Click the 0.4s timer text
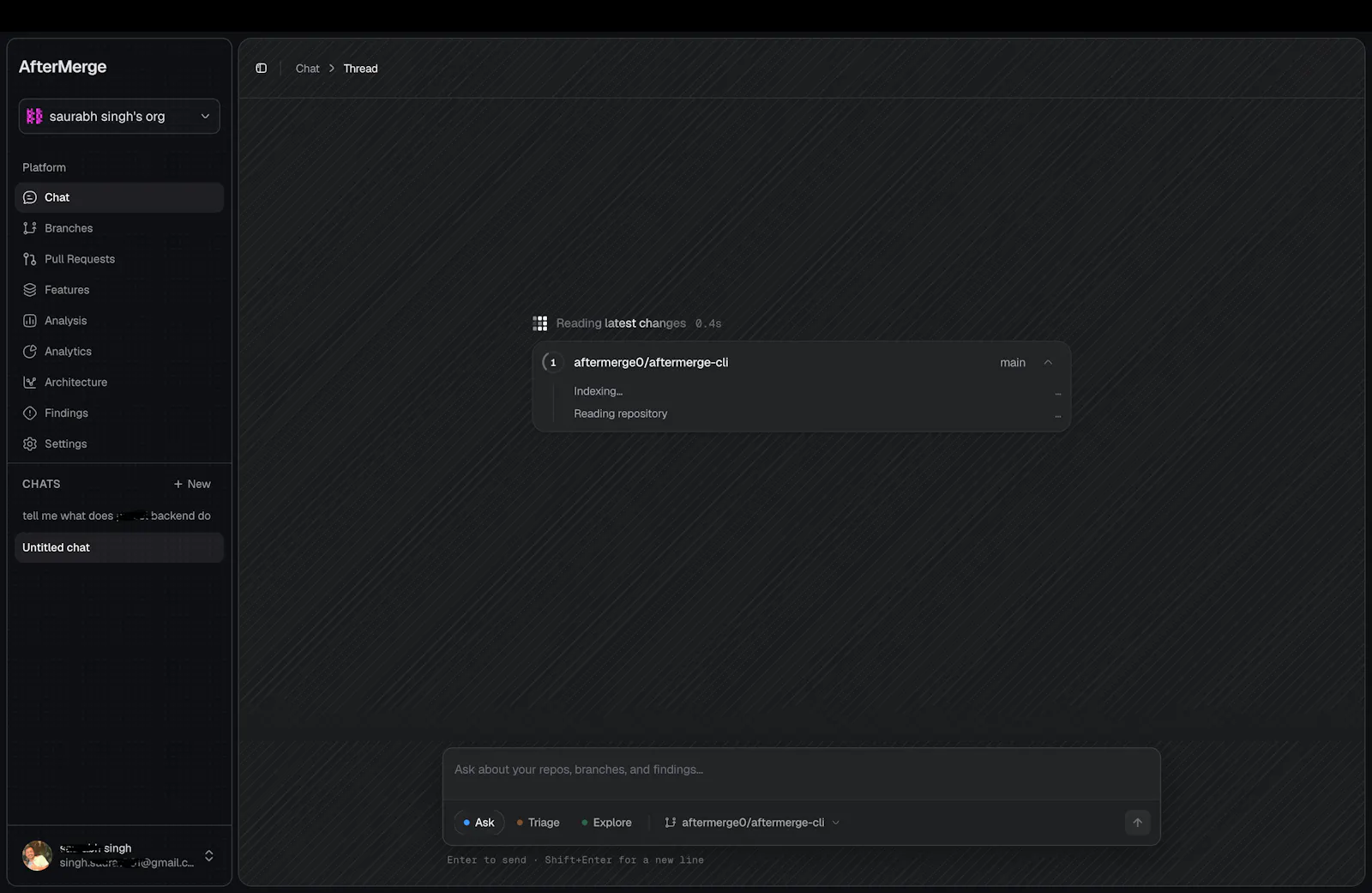The image size is (1372, 893). click(708, 323)
